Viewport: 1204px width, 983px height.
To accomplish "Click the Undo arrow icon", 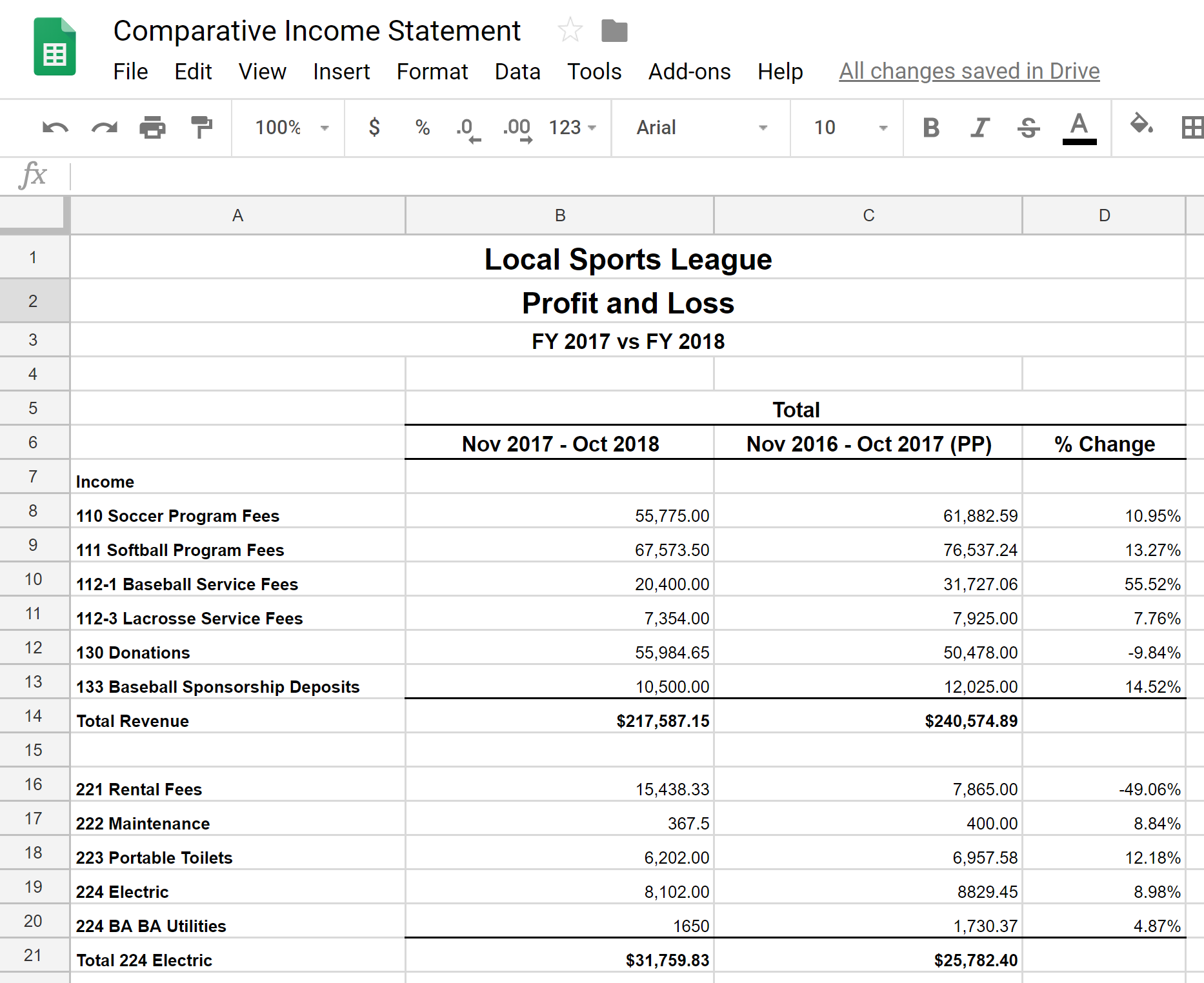I will coord(55,128).
